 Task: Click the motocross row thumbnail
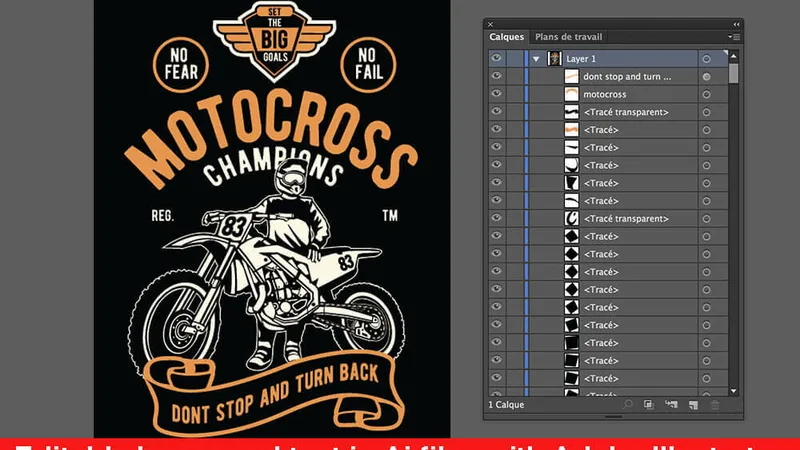tap(571, 94)
